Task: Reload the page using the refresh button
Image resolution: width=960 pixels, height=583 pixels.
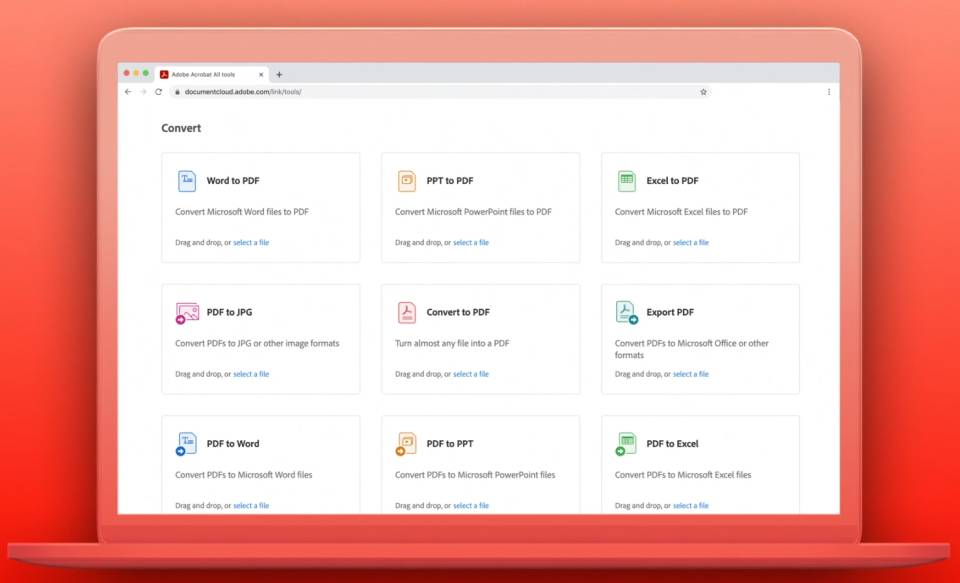Action: click(158, 92)
